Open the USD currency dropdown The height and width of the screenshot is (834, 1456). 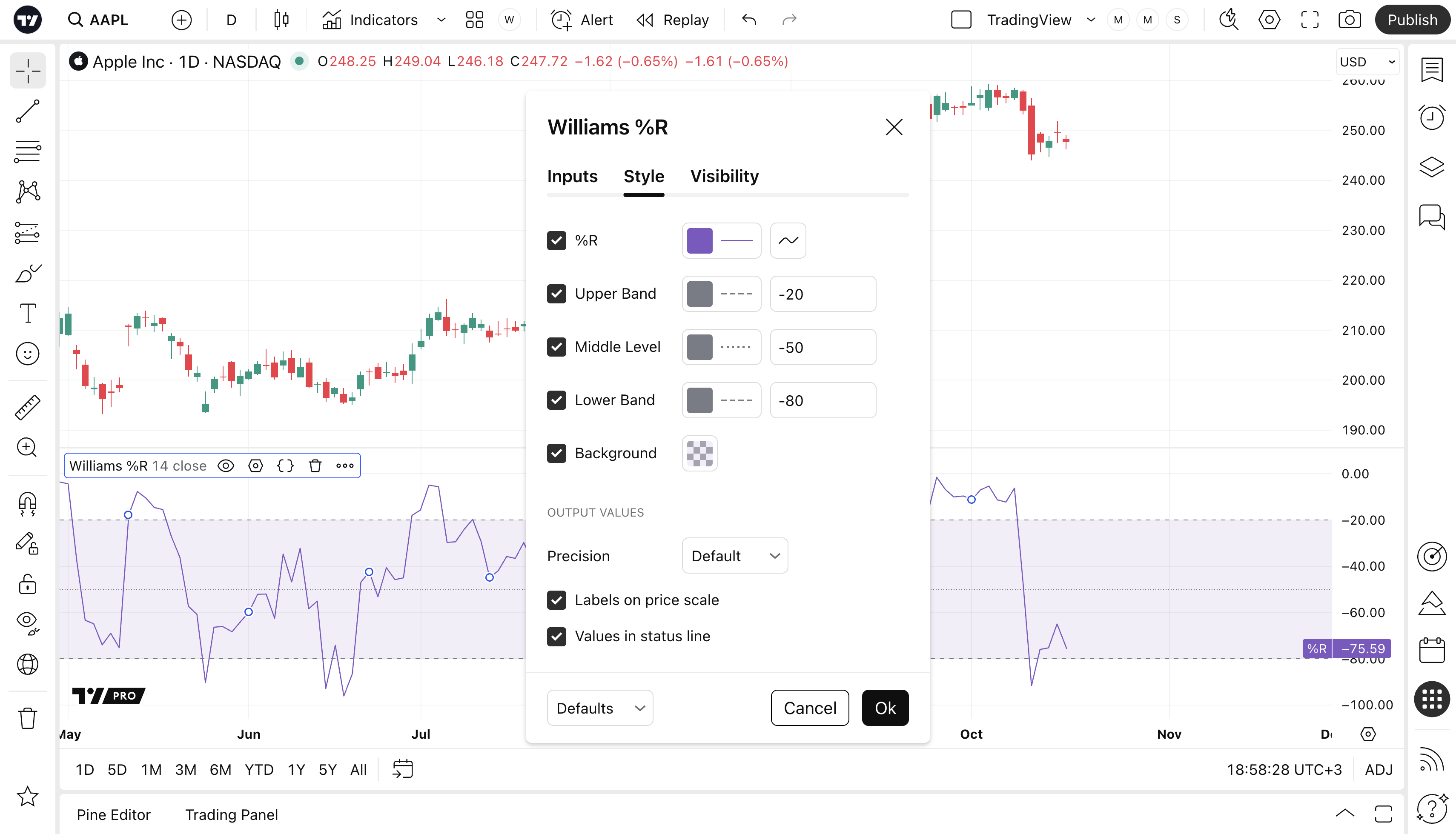(x=1367, y=62)
